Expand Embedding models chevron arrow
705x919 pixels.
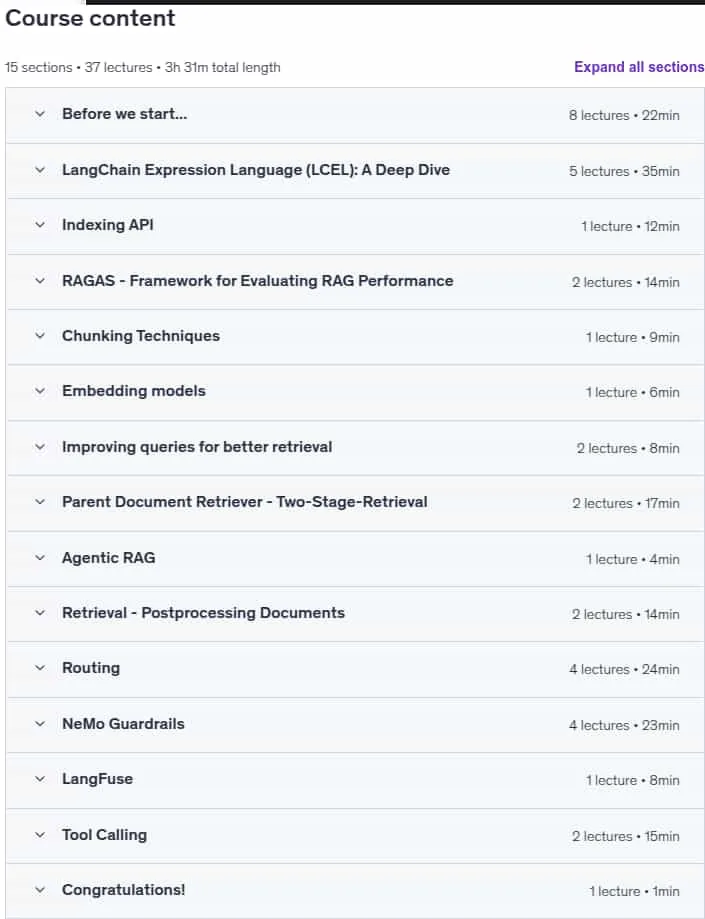tap(40, 391)
